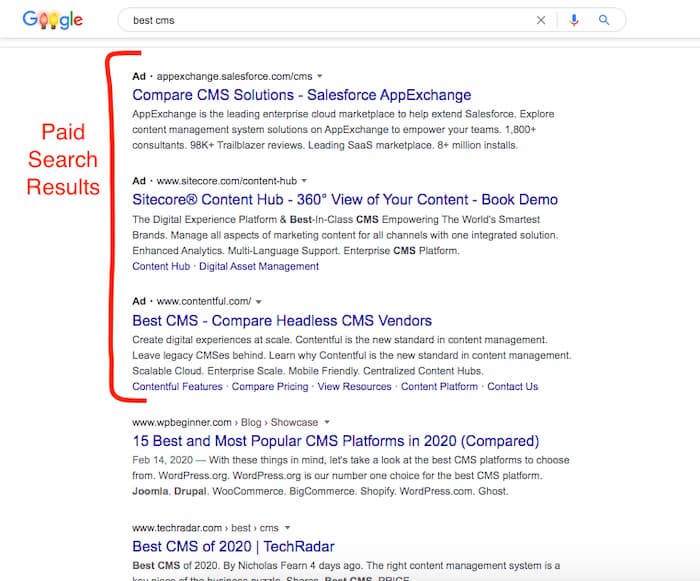Open '15 Best and Most Popular CMS Platforms' result

click(336, 441)
